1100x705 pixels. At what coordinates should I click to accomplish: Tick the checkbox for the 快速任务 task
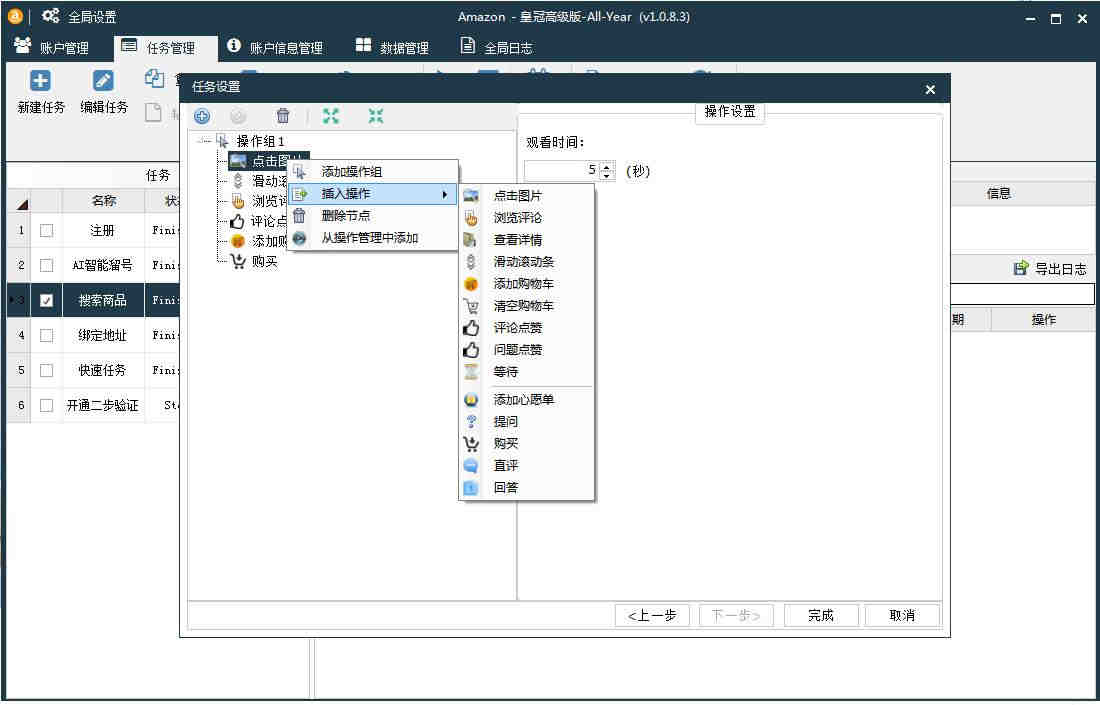(x=46, y=370)
